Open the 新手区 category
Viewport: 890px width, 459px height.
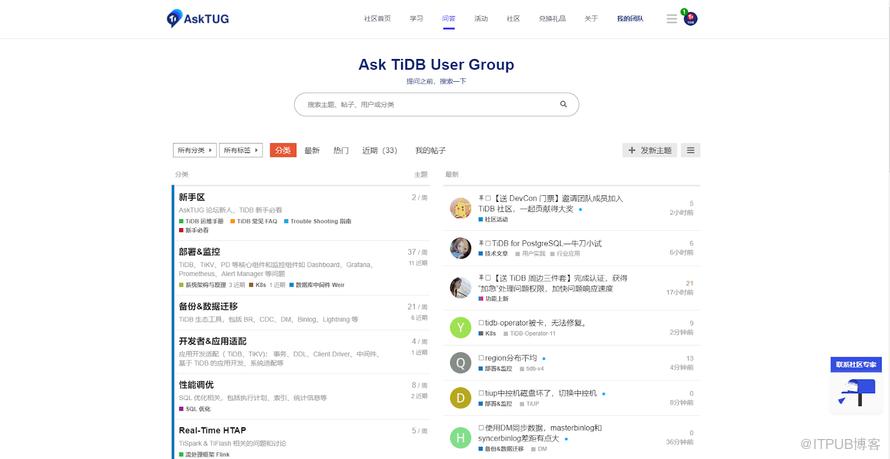(192, 197)
